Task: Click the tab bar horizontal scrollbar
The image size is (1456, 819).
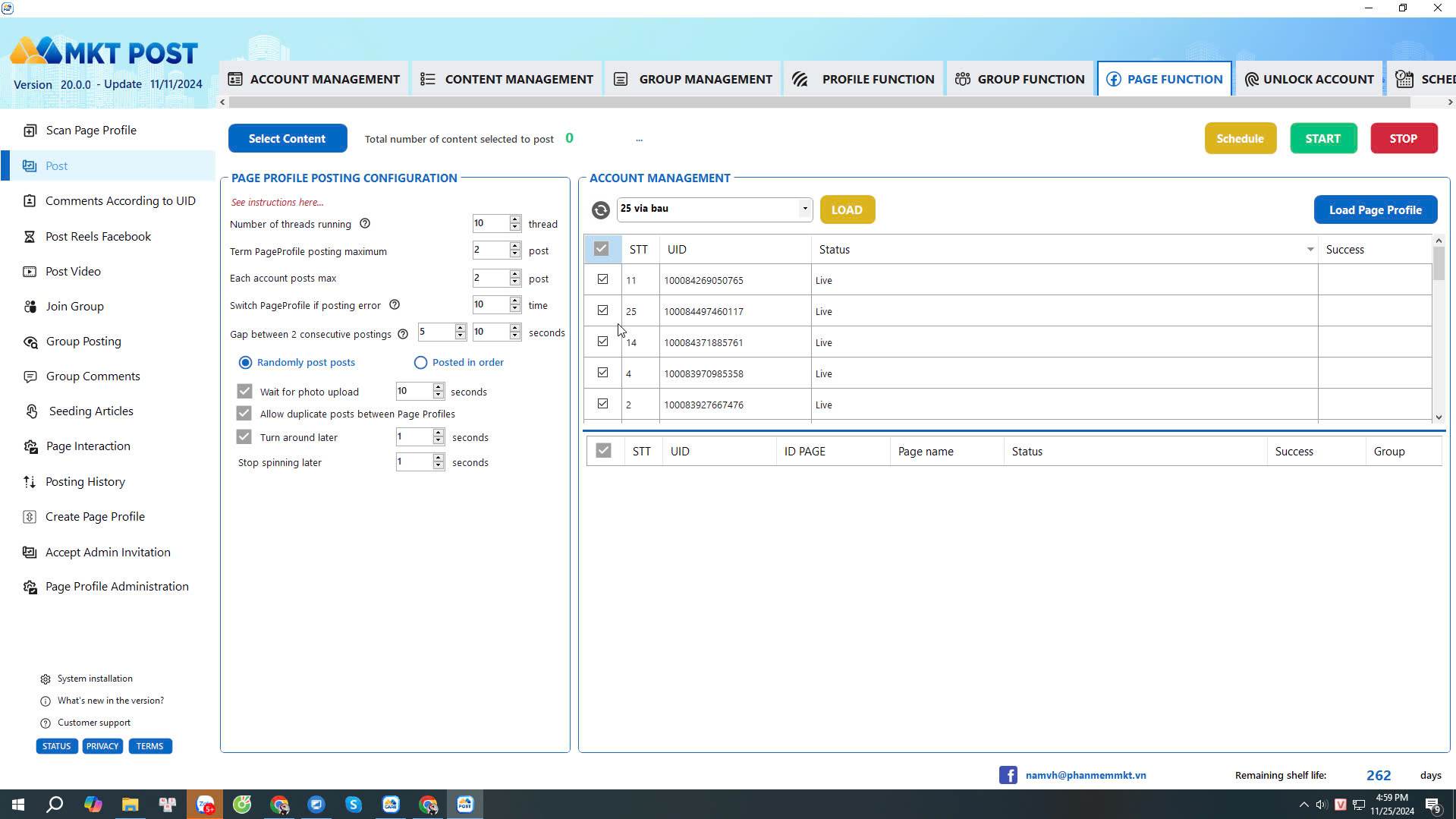Action: [819, 102]
